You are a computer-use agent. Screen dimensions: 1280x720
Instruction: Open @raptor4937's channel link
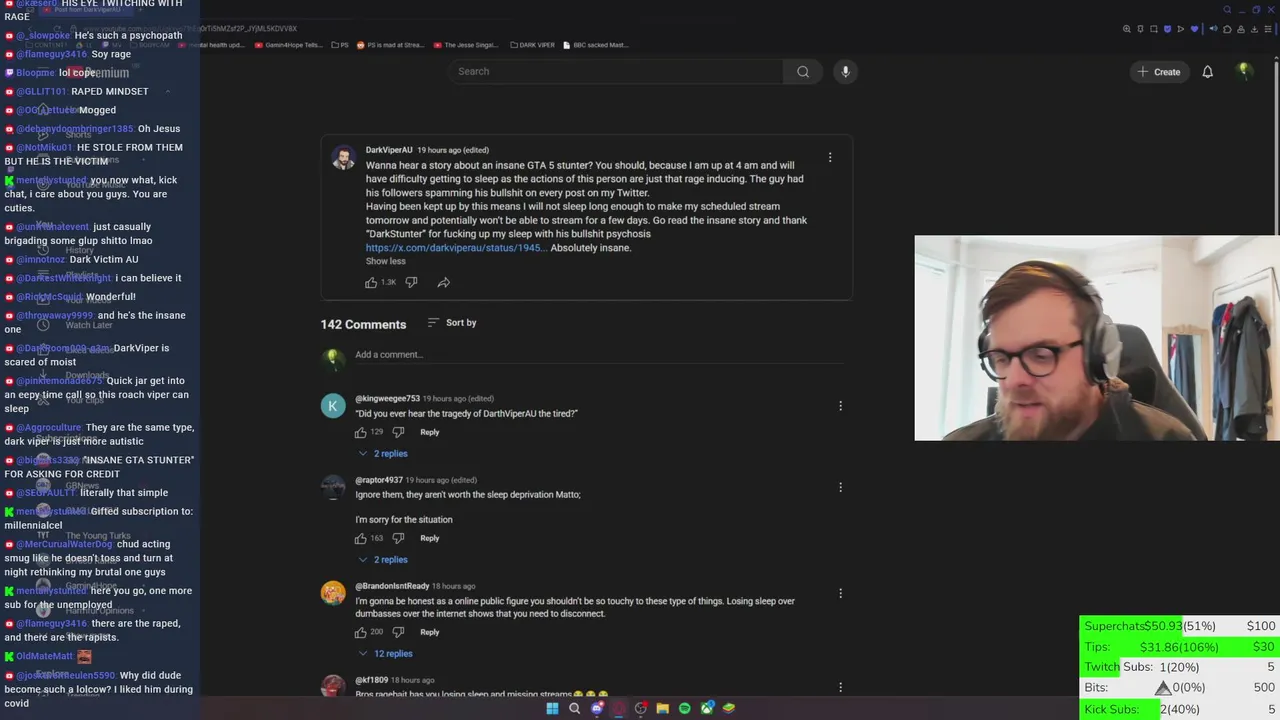[379, 480]
